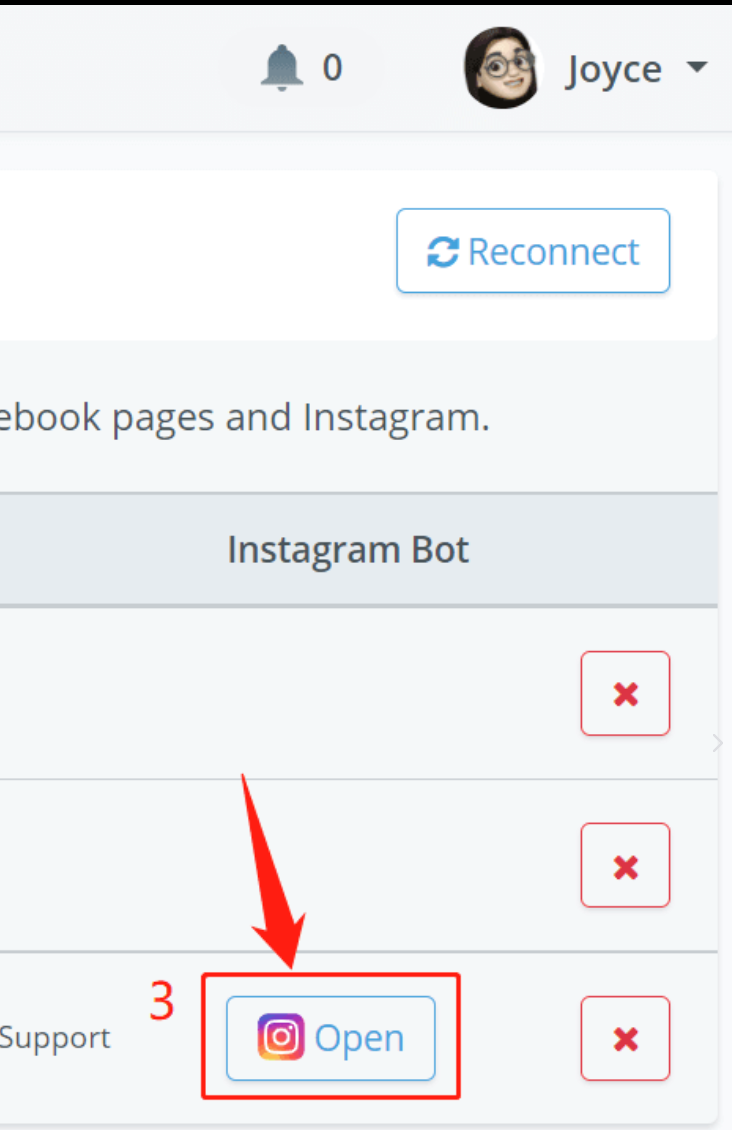The height and width of the screenshot is (1130, 732).
Task: Click the word "Reconnect" label
Action: point(553,252)
